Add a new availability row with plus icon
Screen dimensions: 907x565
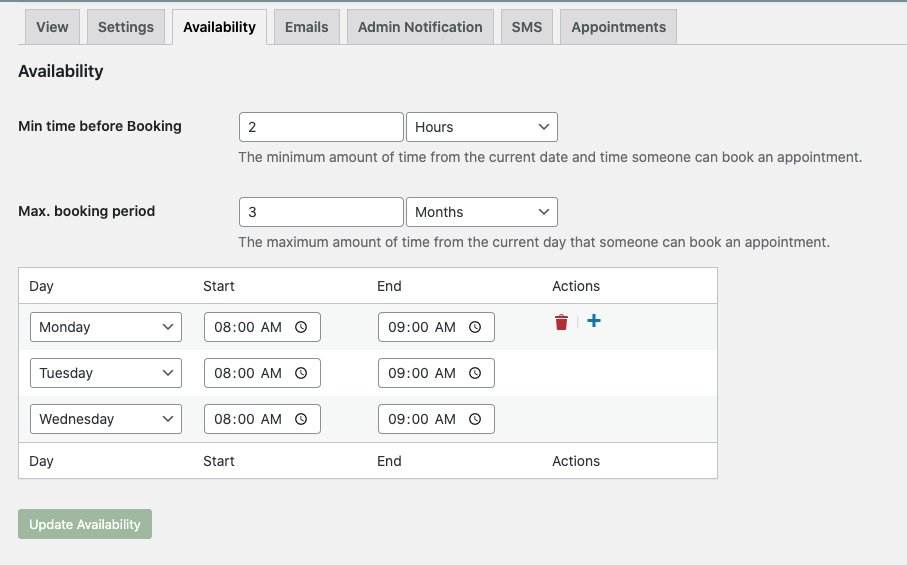[x=593, y=321]
